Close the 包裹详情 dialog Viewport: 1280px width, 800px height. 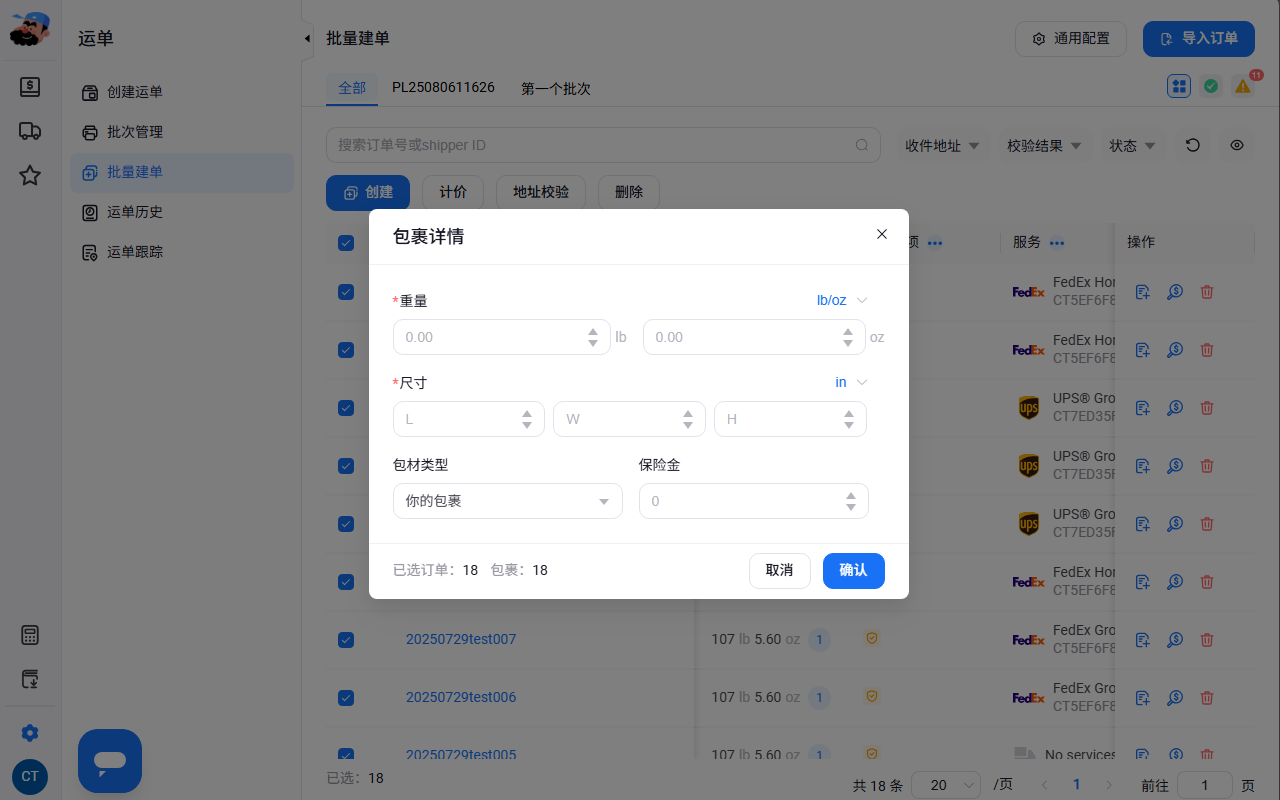click(x=882, y=234)
